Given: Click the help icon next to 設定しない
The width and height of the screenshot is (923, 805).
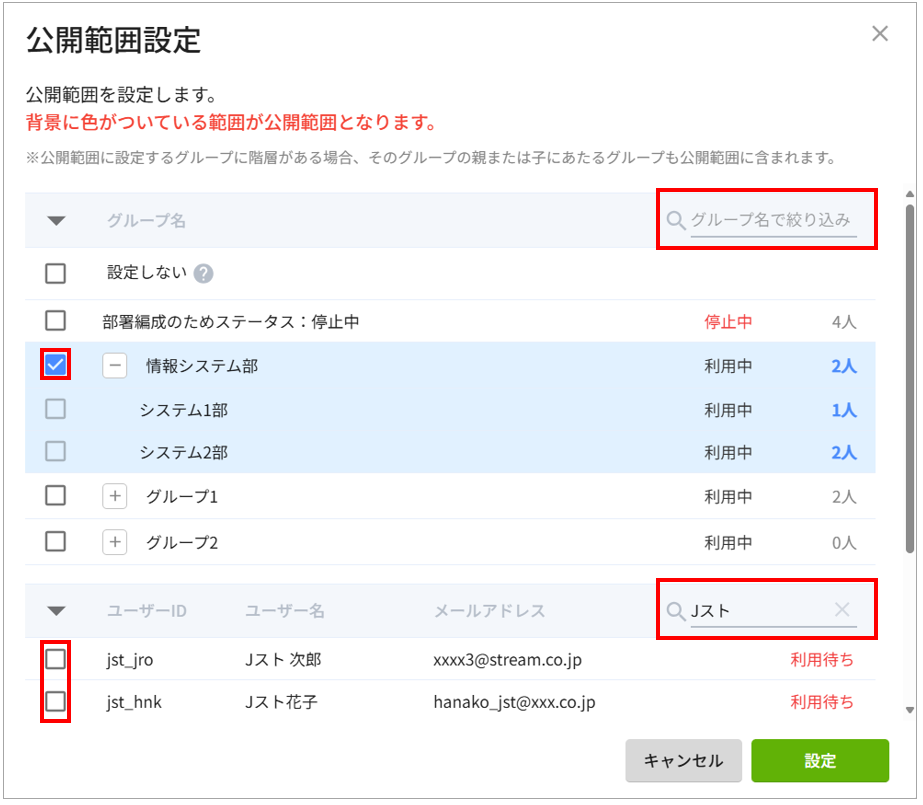Looking at the screenshot, I should pyautogui.click(x=203, y=274).
